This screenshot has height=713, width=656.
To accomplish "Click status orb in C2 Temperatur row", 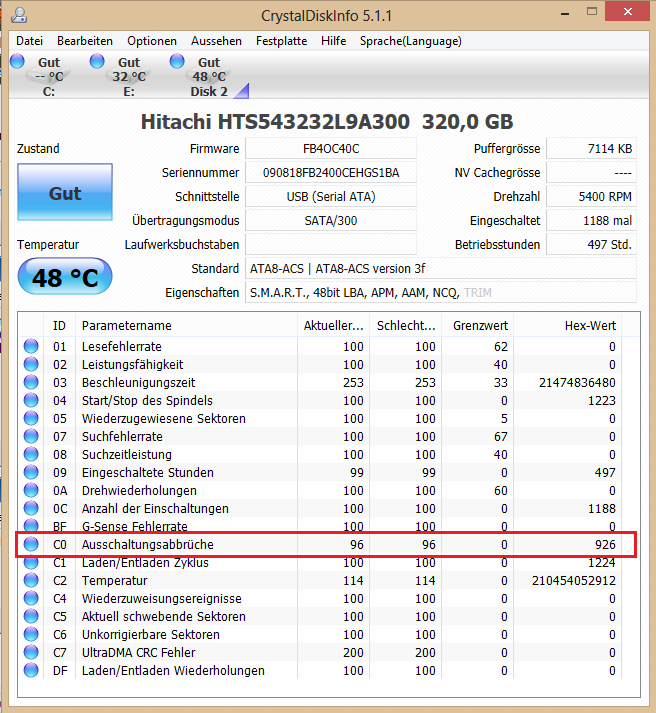I will click(31, 580).
